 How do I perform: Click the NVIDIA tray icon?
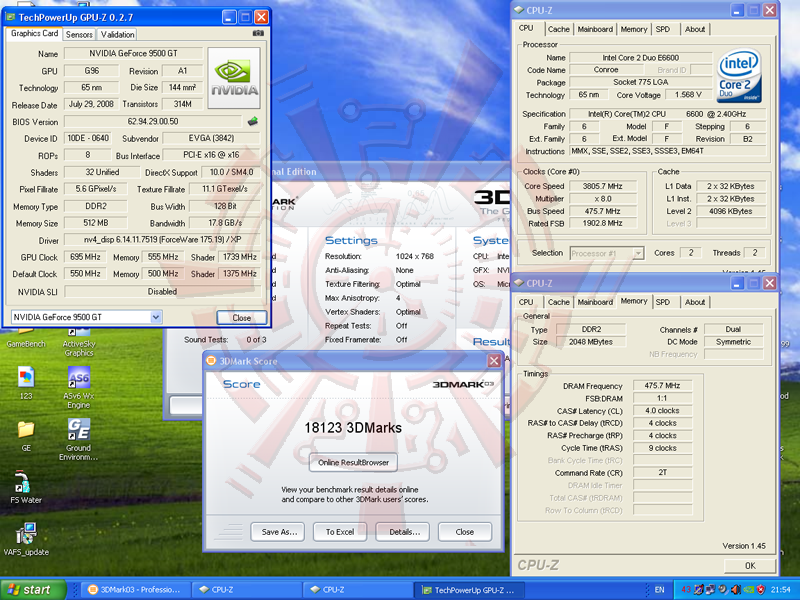[748, 590]
